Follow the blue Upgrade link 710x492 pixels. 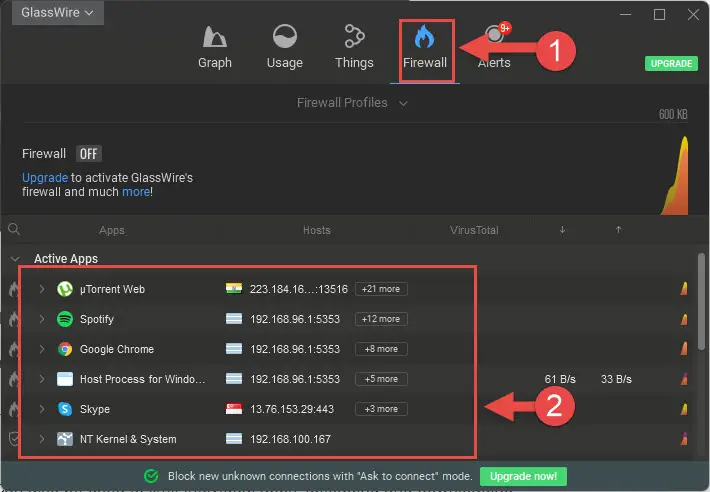[45, 177]
